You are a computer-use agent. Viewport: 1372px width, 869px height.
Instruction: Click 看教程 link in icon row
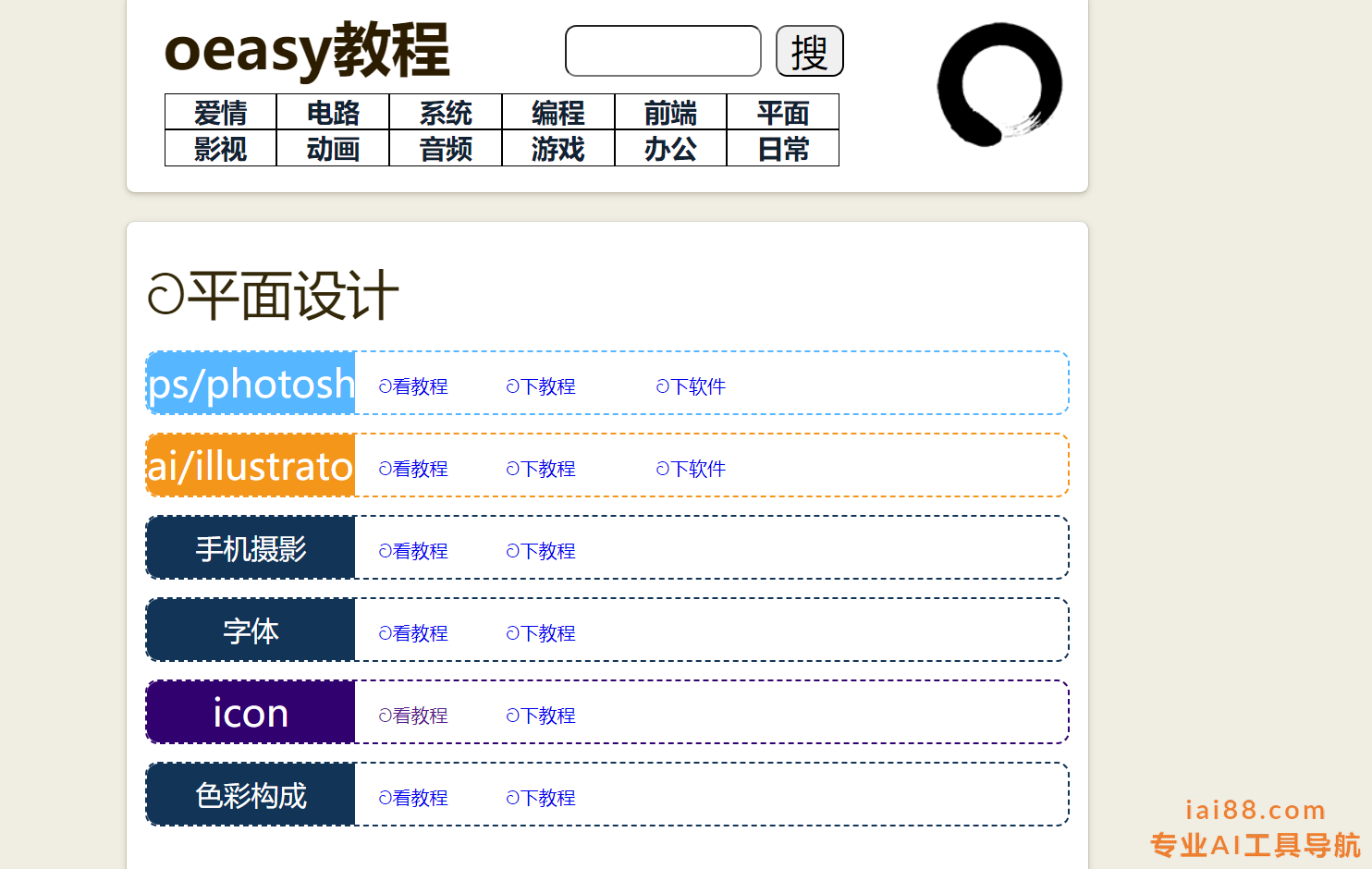413,716
